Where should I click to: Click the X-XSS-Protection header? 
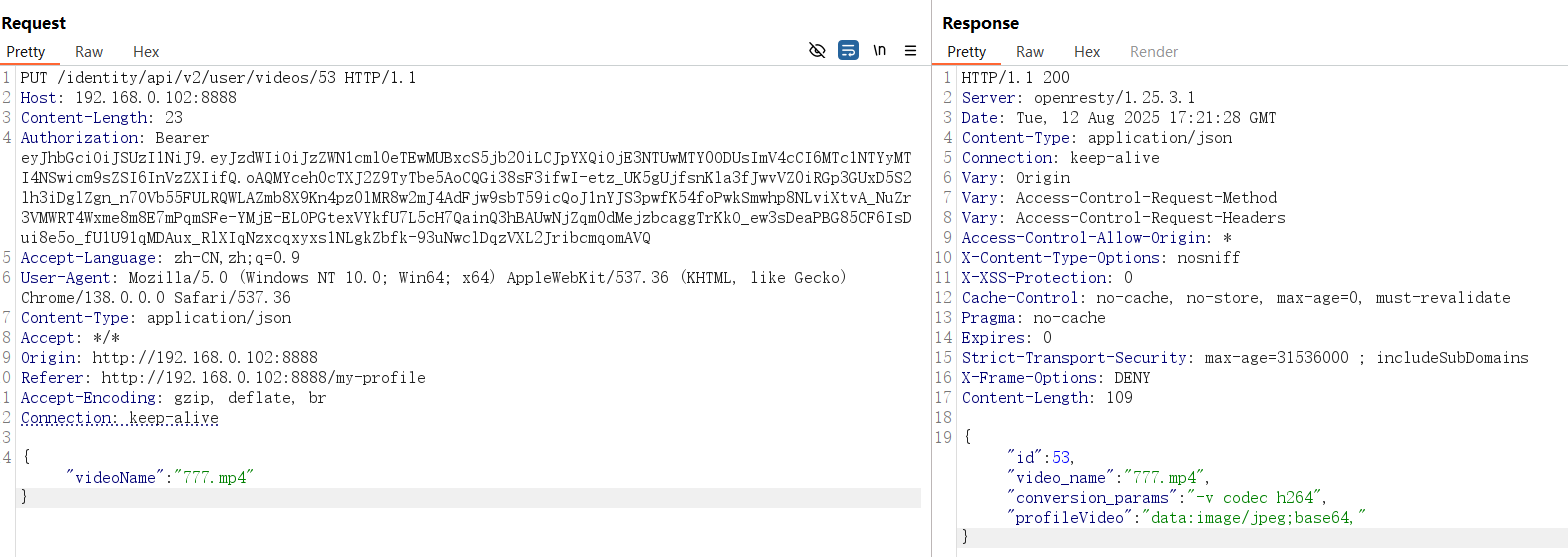pos(1047,278)
